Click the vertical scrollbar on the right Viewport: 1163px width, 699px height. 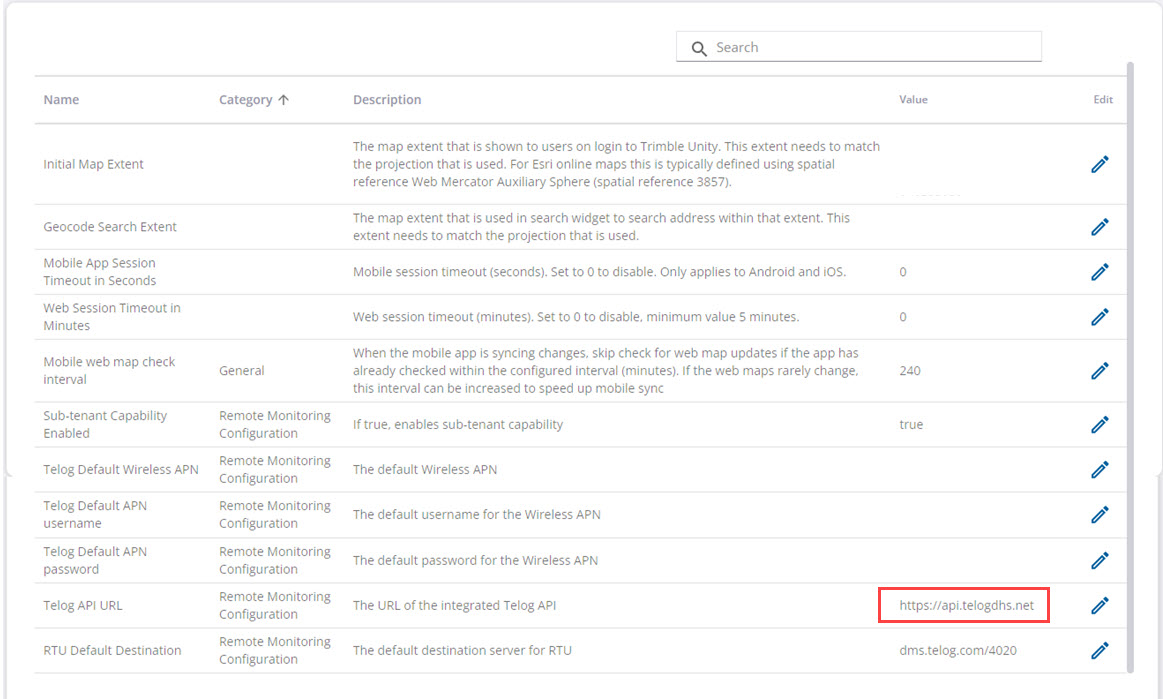tap(1130, 360)
